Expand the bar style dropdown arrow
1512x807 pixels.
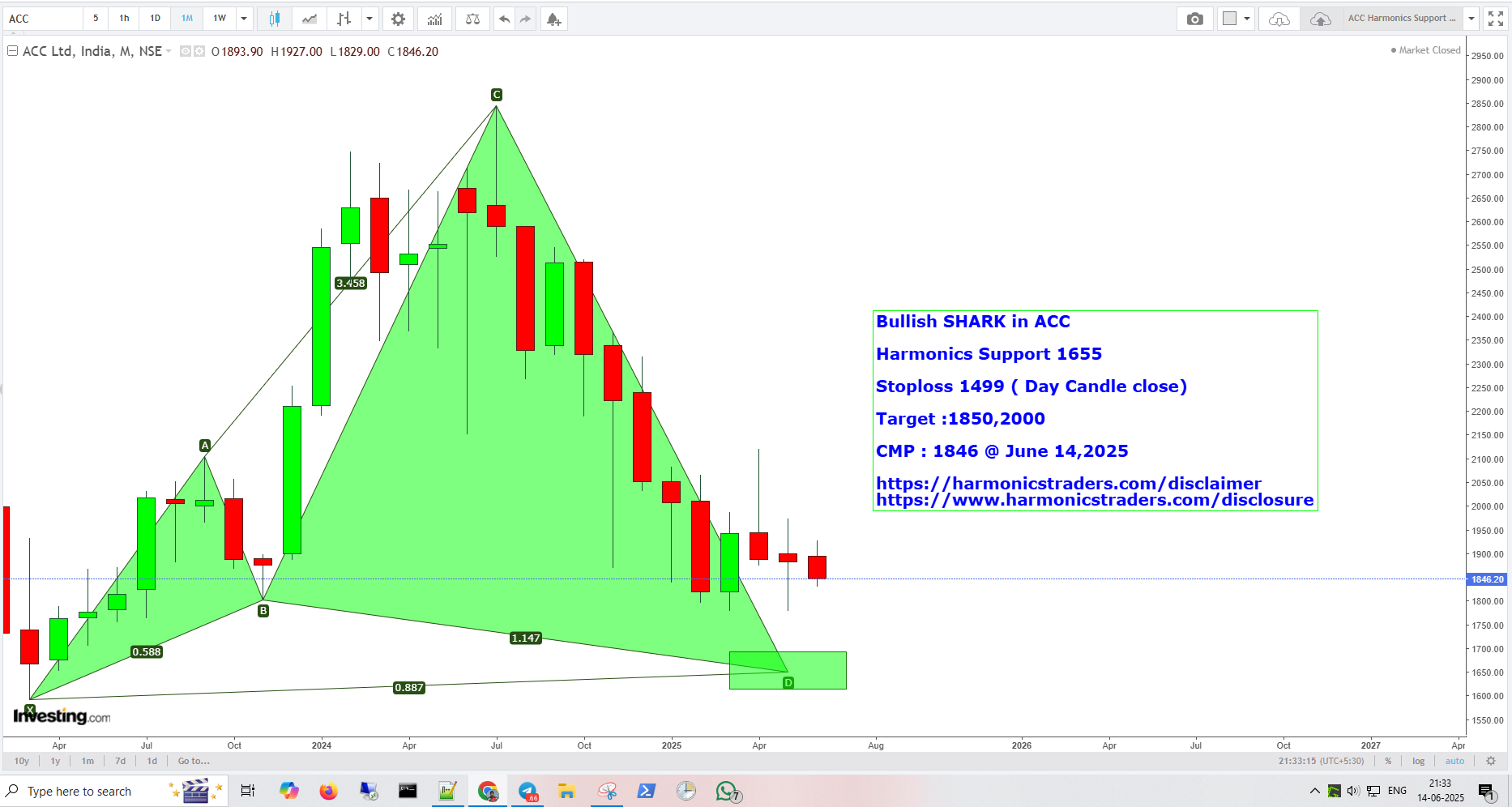[369, 18]
